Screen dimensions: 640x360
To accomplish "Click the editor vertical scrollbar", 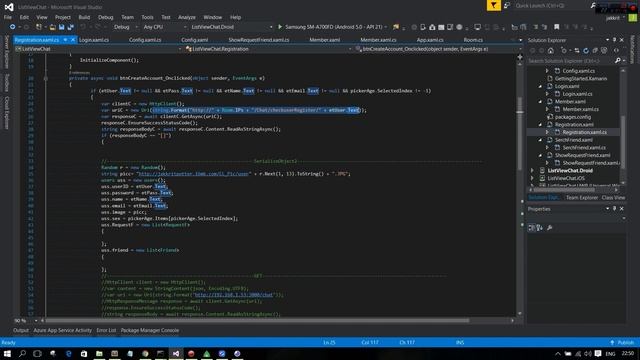I will 520,188.
